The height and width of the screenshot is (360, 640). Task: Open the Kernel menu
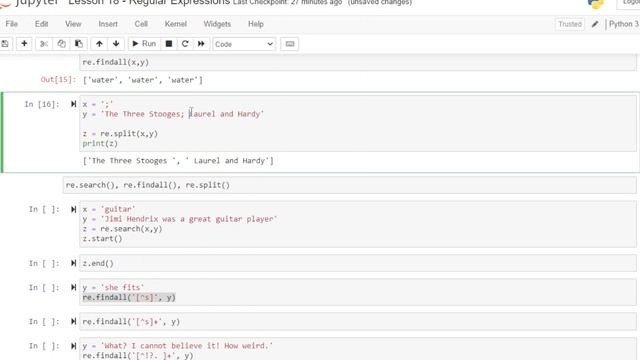pyautogui.click(x=176, y=24)
